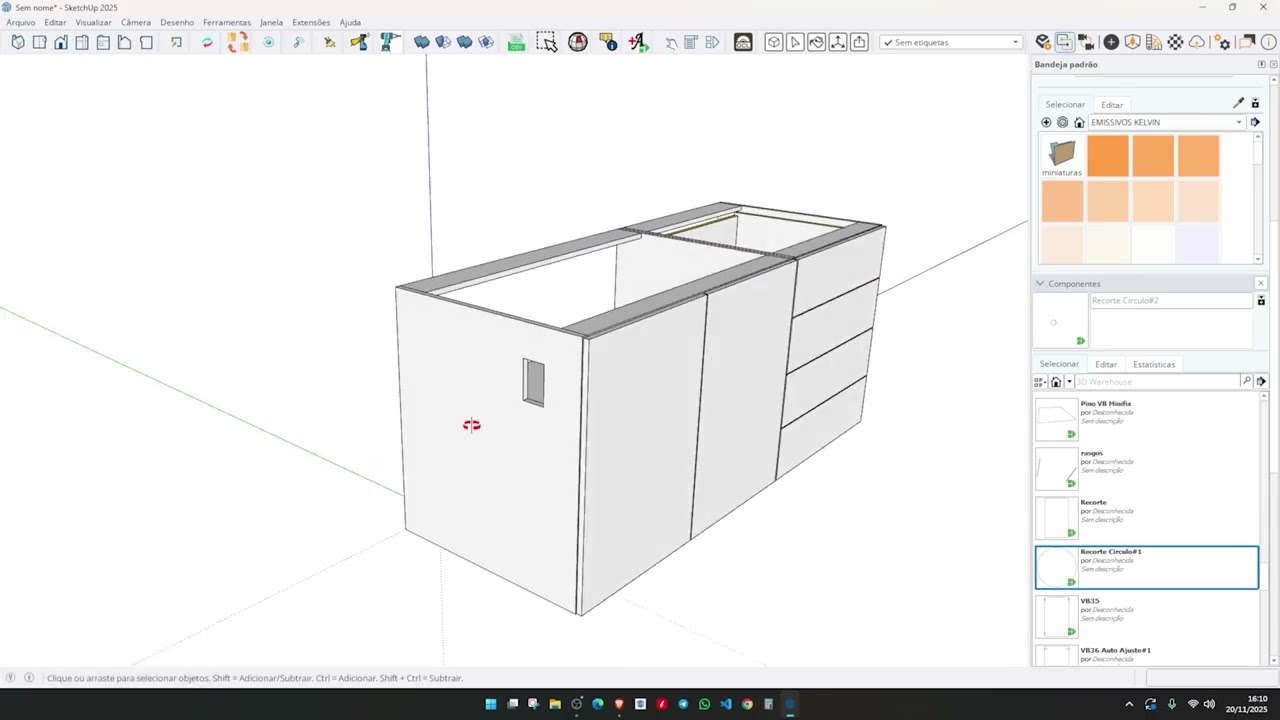Open the Arquivo menu
This screenshot has height=720, width=1280.
(x=20, y=22)
